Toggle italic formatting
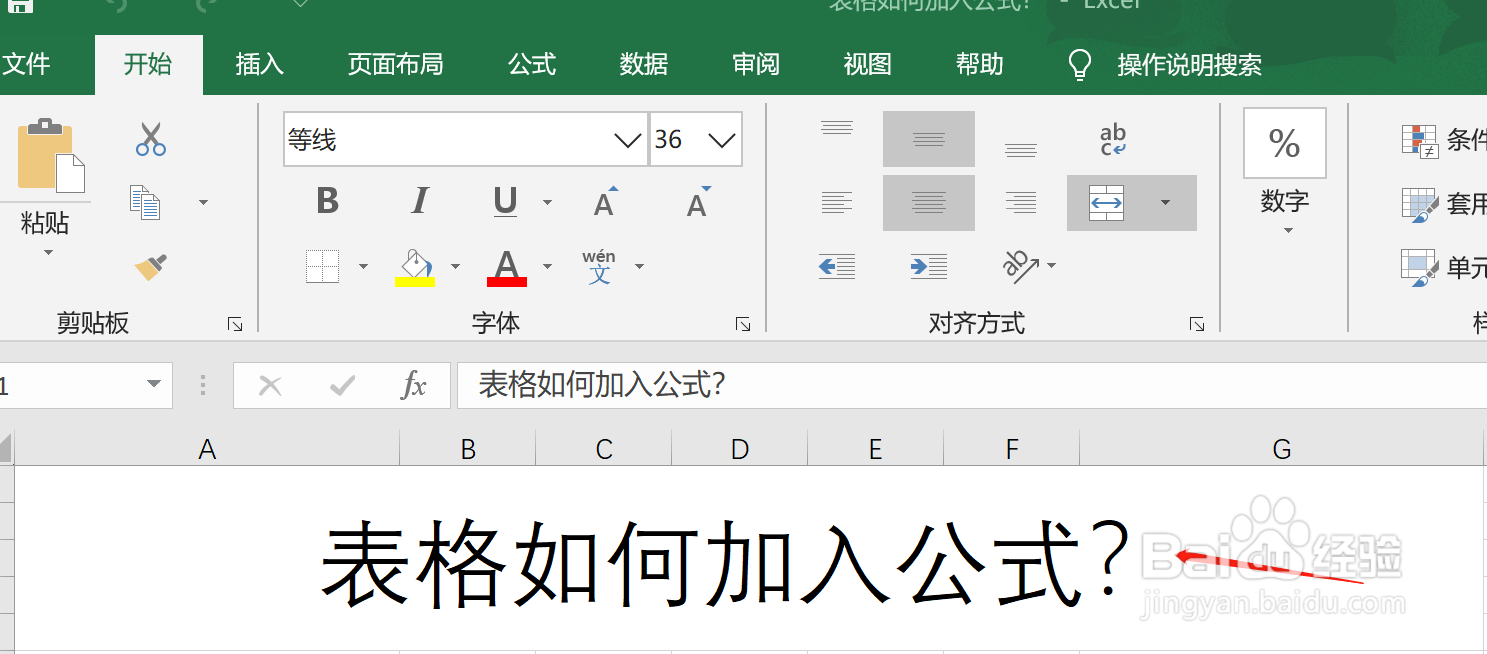 point(419,202)
